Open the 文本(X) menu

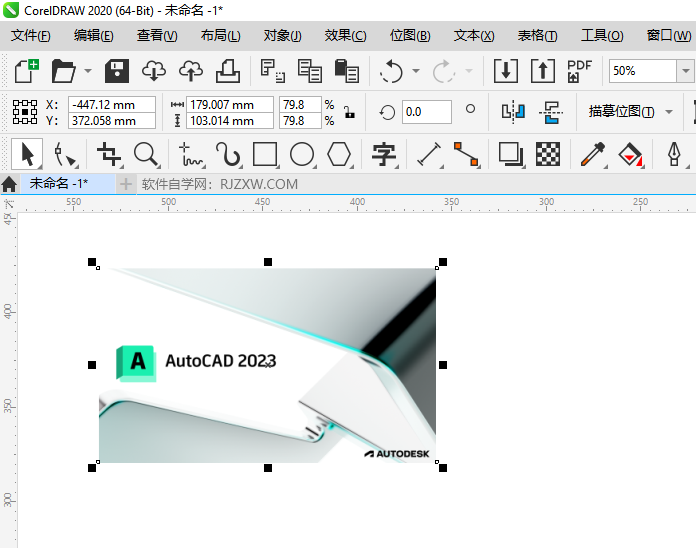(474, 35)
